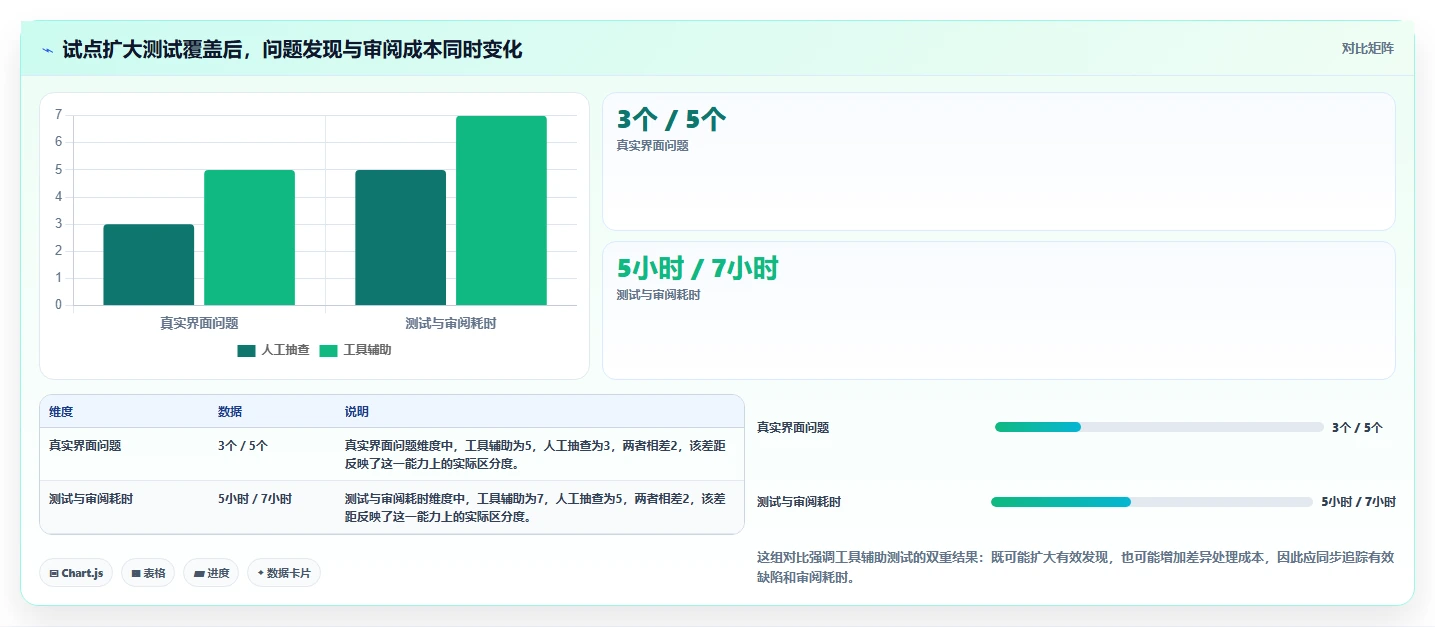Toggle the 人工抽查 legend swatch
Screen dimensions: 1435x627
point(246,351)
